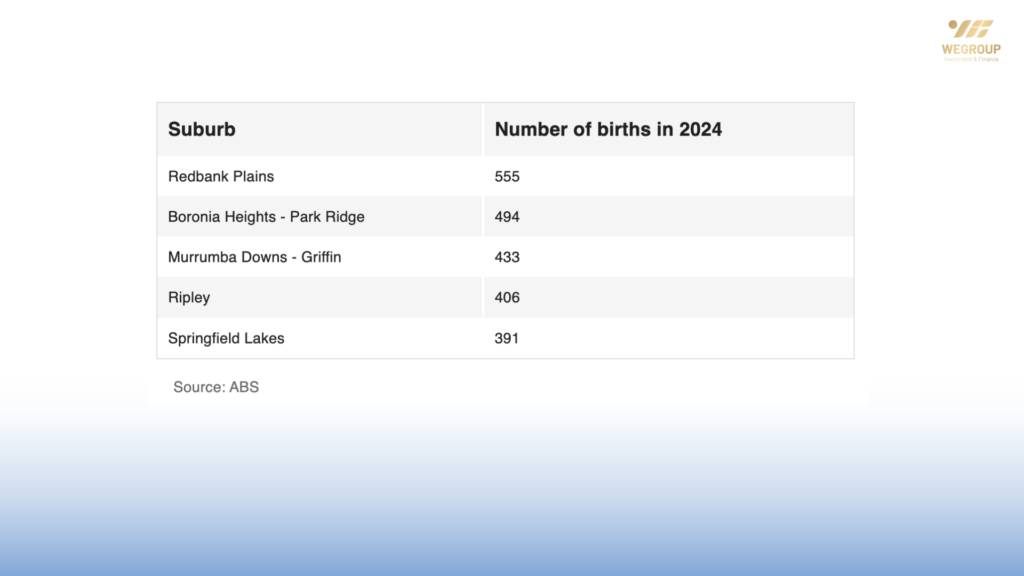Click the Springfield Lakes suburb cell
This screenshot has width=1024, height=576.
226,338
